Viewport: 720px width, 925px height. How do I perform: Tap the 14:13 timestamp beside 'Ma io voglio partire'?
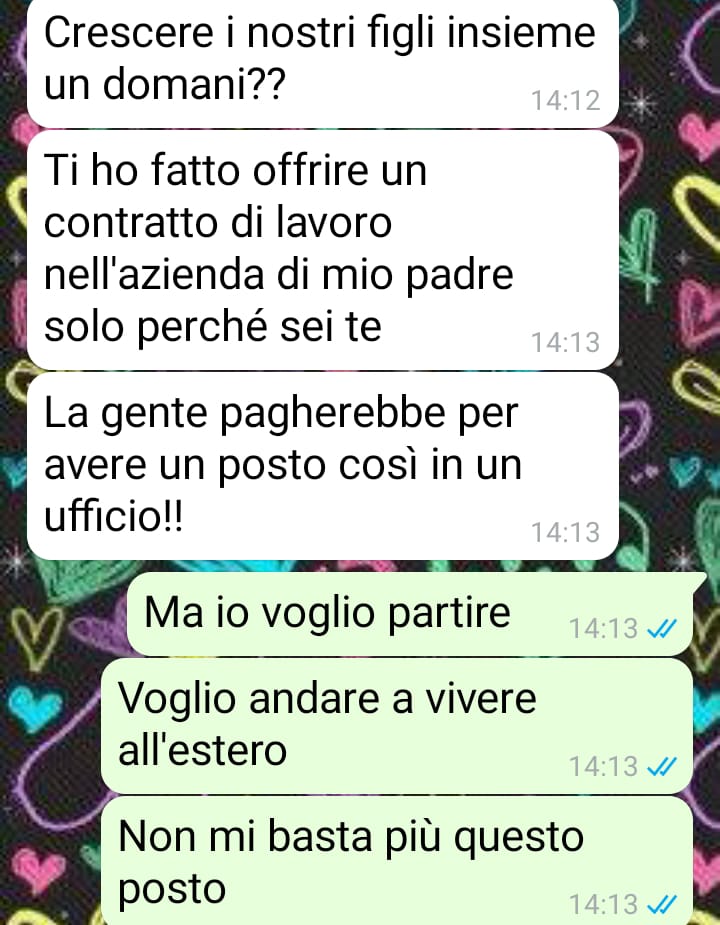(x=603, y=629)
